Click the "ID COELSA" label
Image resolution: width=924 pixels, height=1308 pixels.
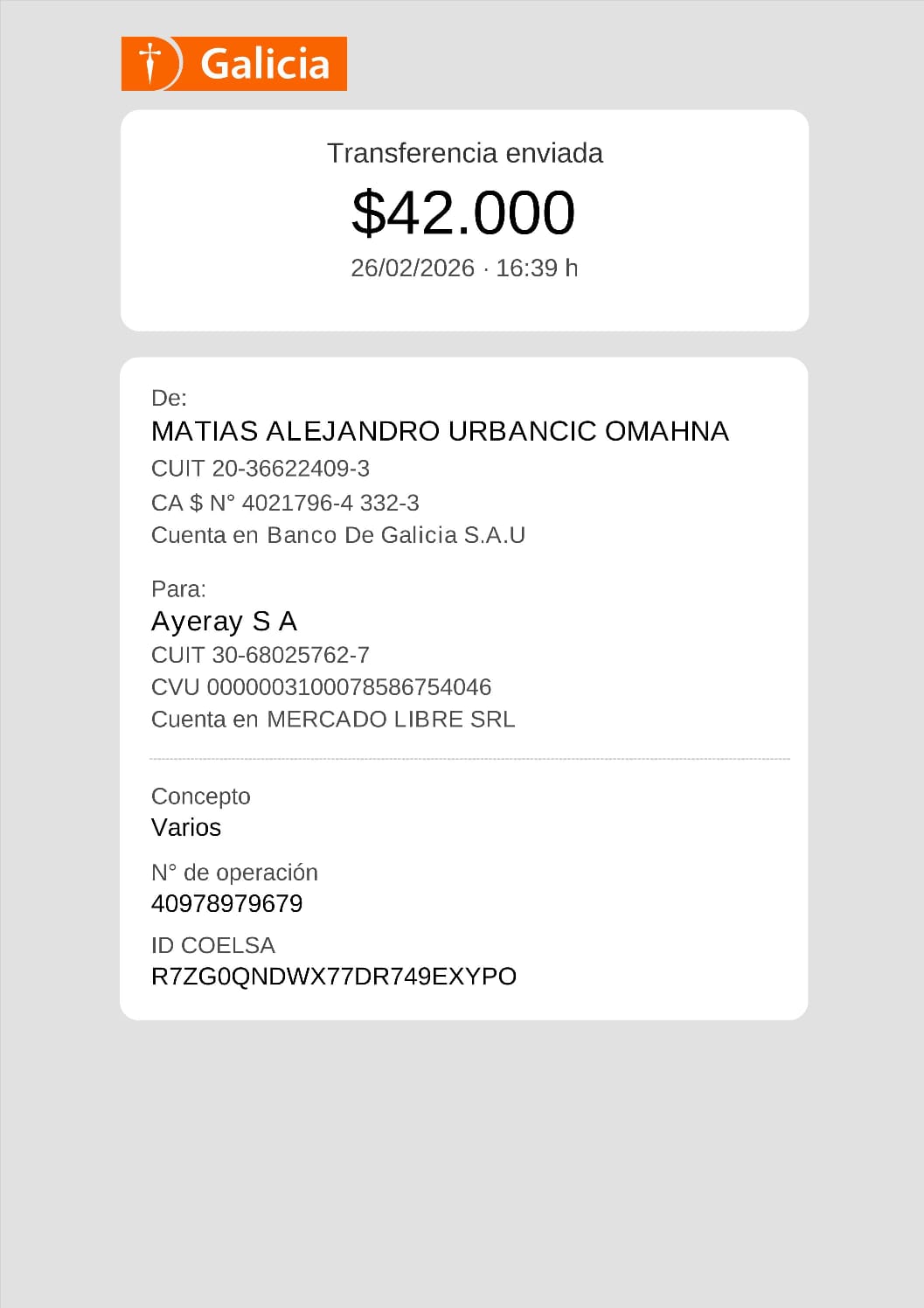click(213, 945)
